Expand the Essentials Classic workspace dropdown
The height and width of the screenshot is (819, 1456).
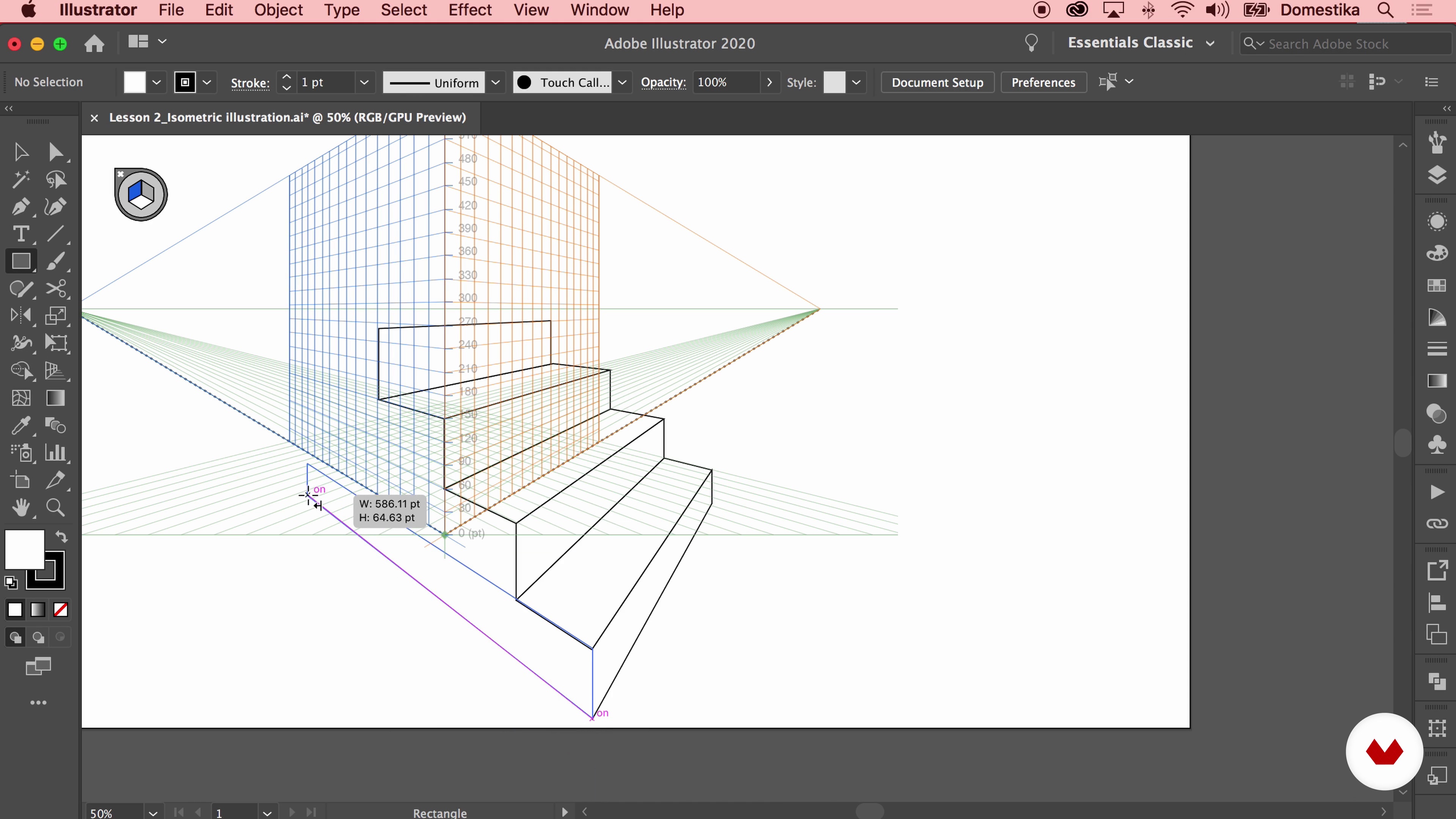tap(1210, 44)
